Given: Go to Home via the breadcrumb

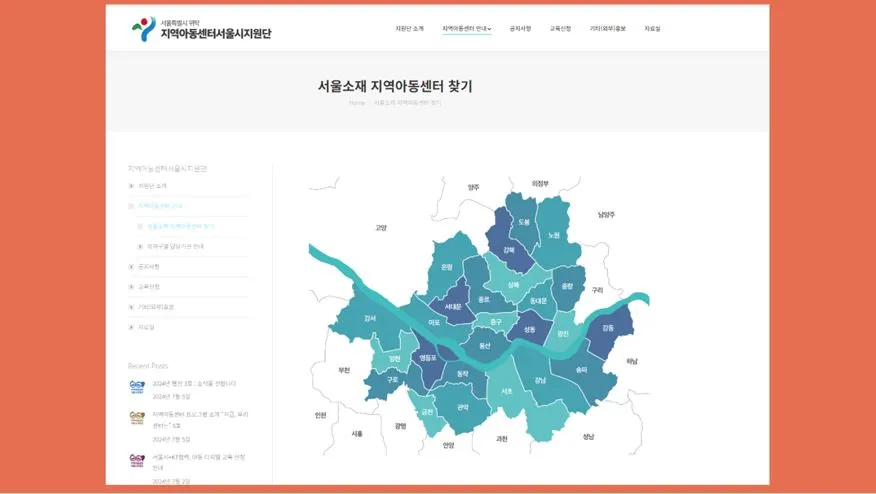Looking at the screenshot, I should [357, 103].
